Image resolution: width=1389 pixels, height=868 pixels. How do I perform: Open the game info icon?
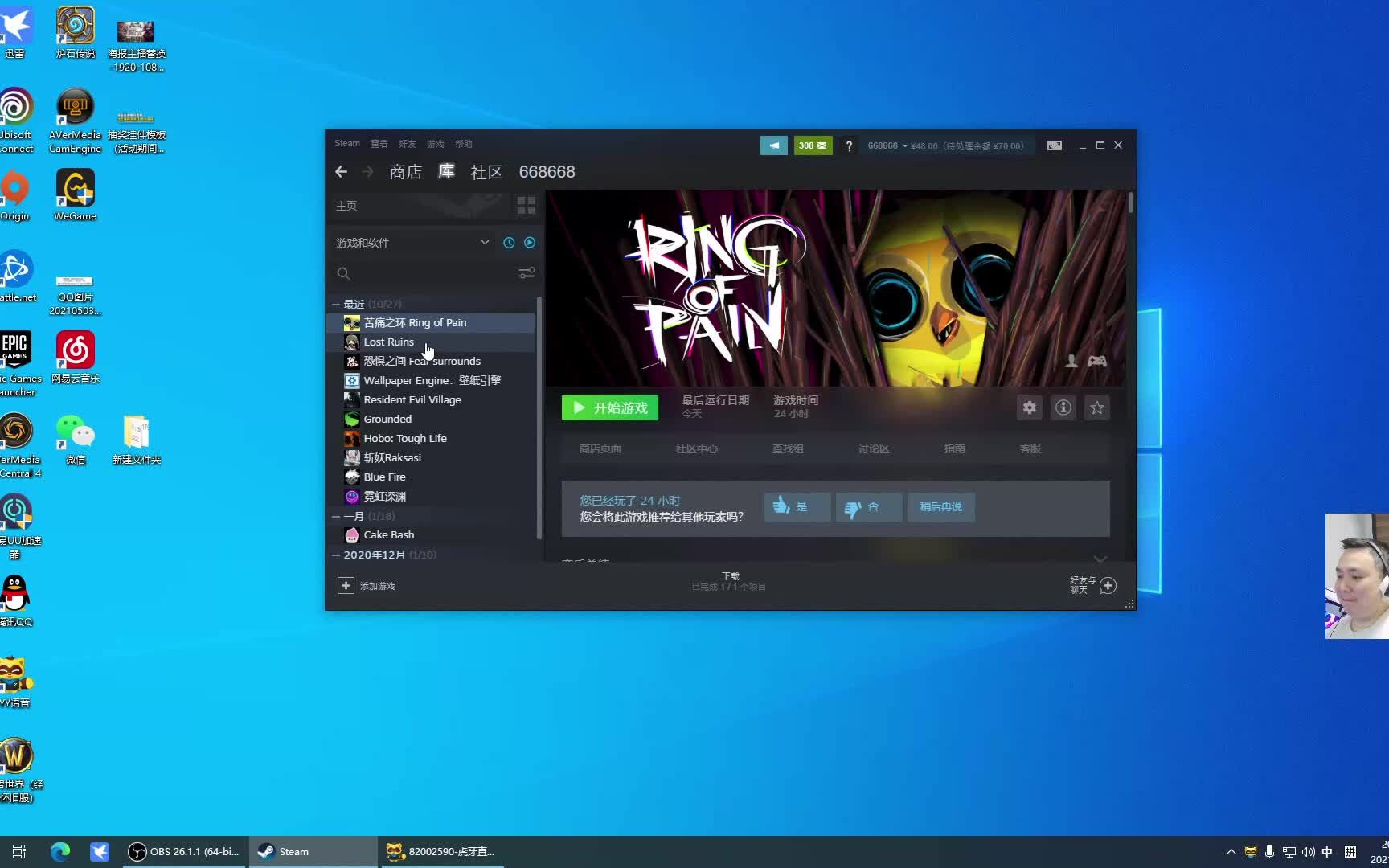tap(1063, 408)
